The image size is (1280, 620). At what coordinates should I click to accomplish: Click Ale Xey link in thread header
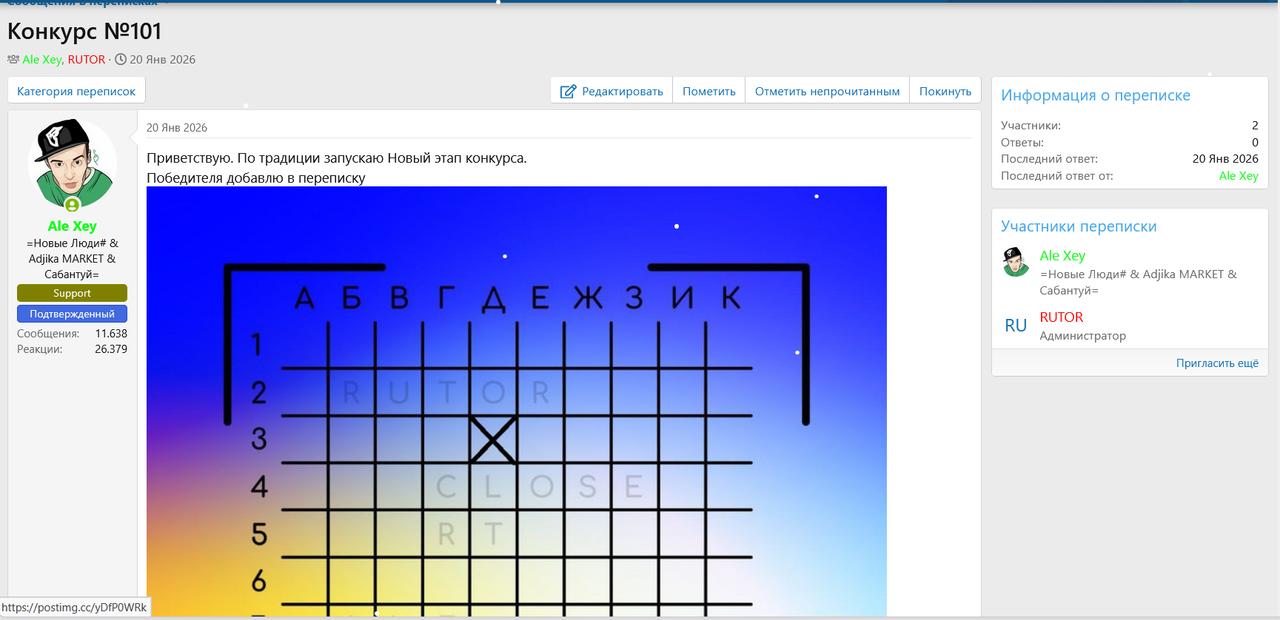pyautogui.click(x=42, y=60)
